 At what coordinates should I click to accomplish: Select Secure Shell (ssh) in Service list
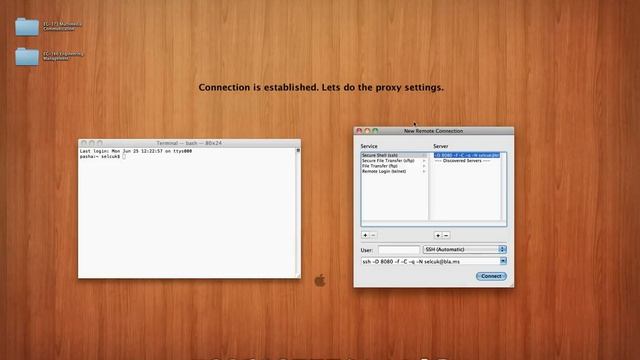click(x=394, y=156)
